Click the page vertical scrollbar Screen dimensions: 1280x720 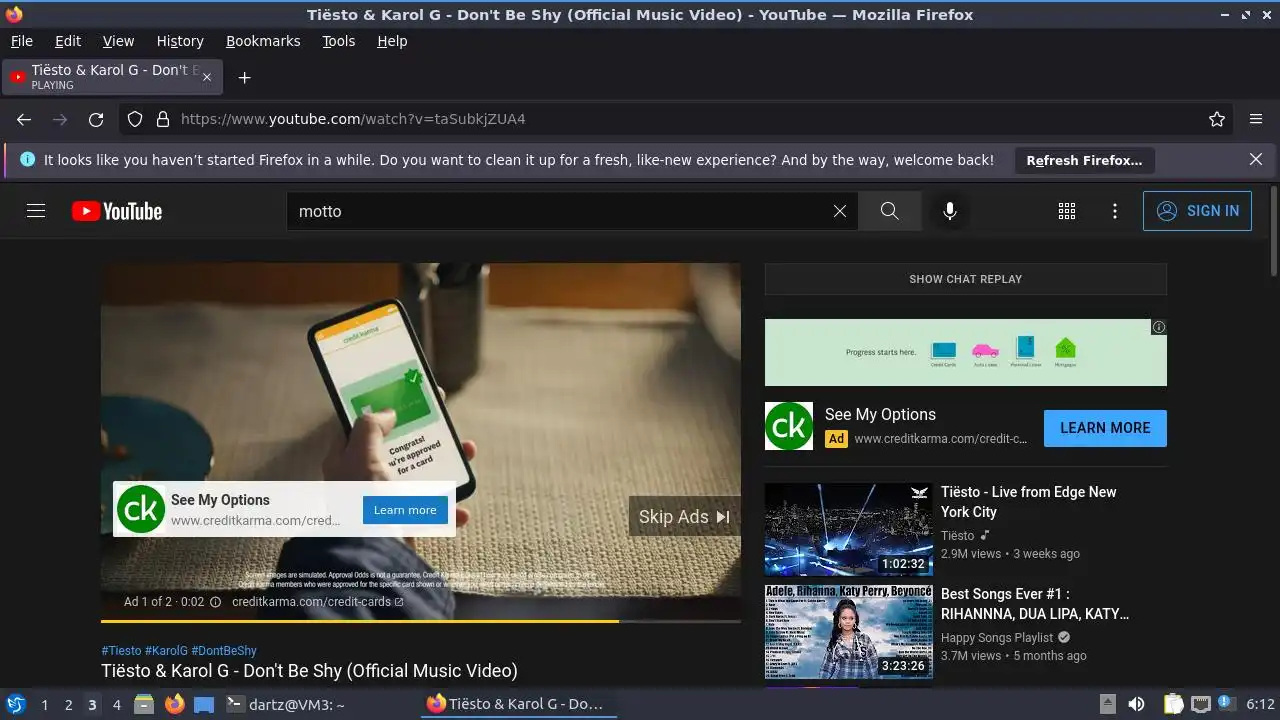point(1273,230)
